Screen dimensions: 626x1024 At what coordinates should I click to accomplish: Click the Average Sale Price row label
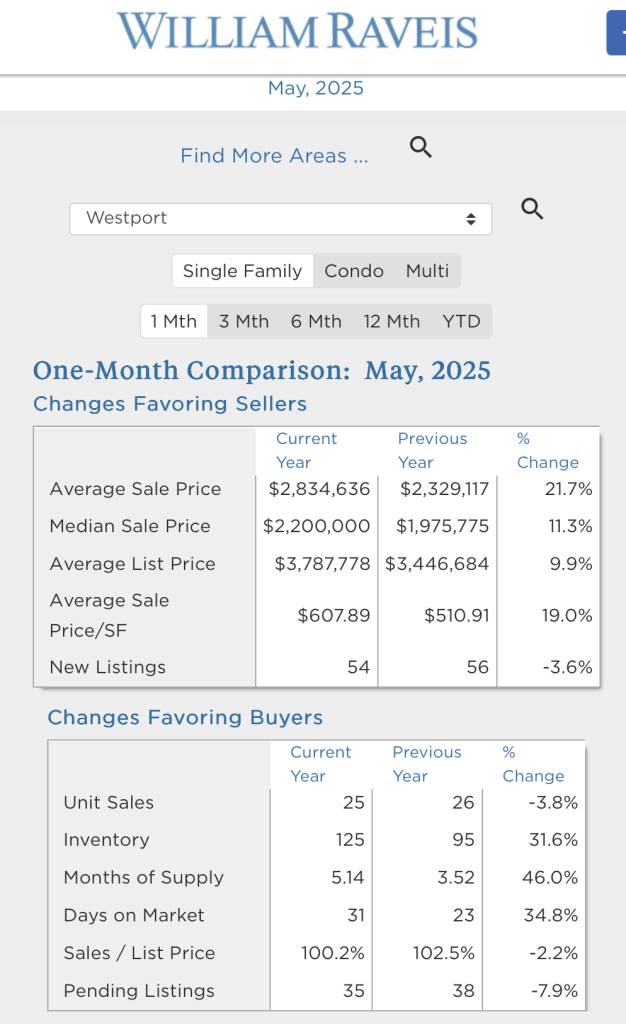click(135, 489)
